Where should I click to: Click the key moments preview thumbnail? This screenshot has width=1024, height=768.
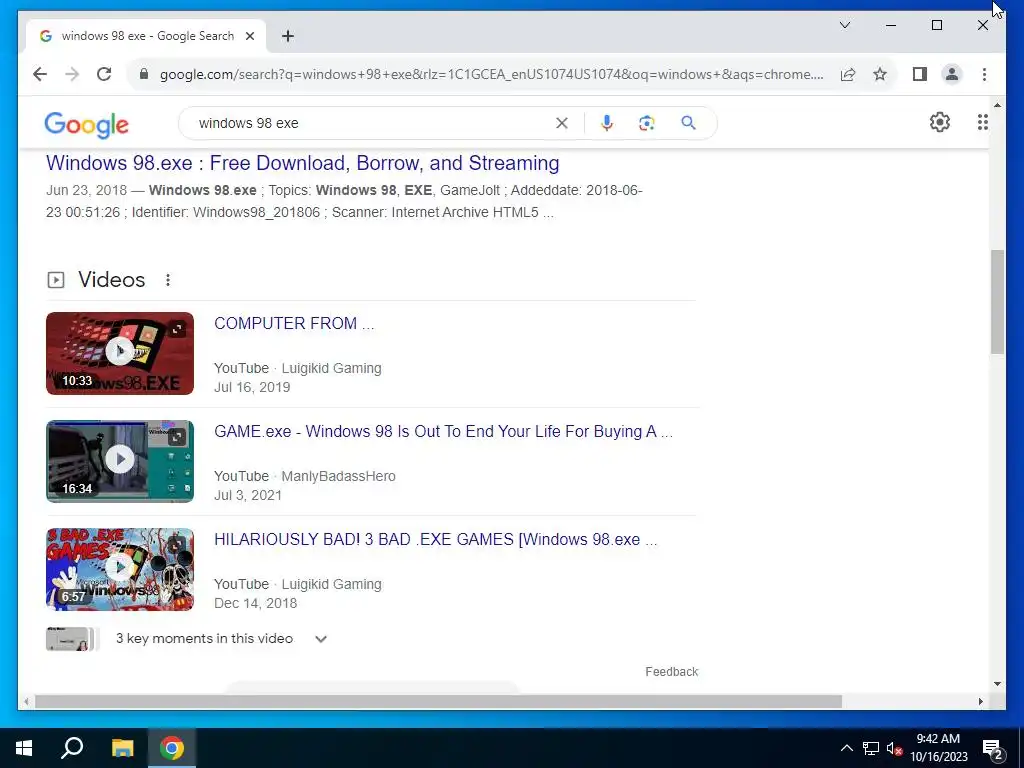(71, 639)
